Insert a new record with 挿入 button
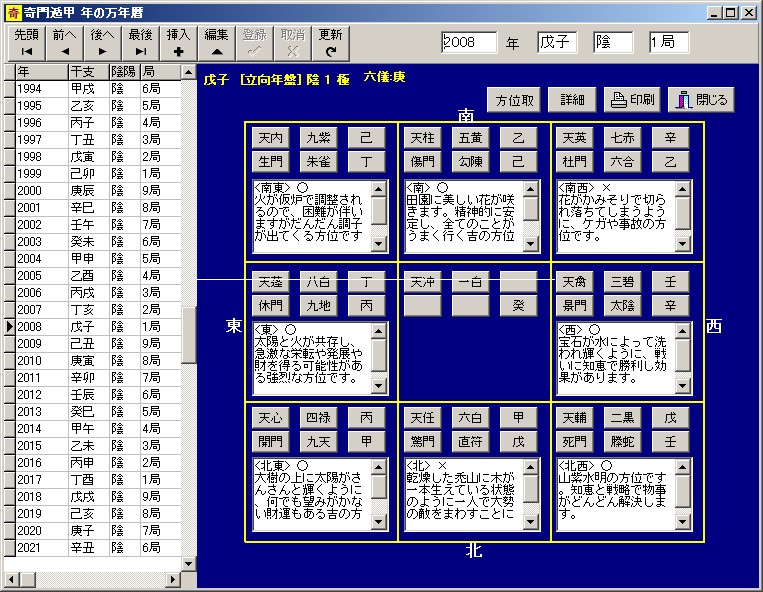 pyautogui.click(x=179, y=42)
